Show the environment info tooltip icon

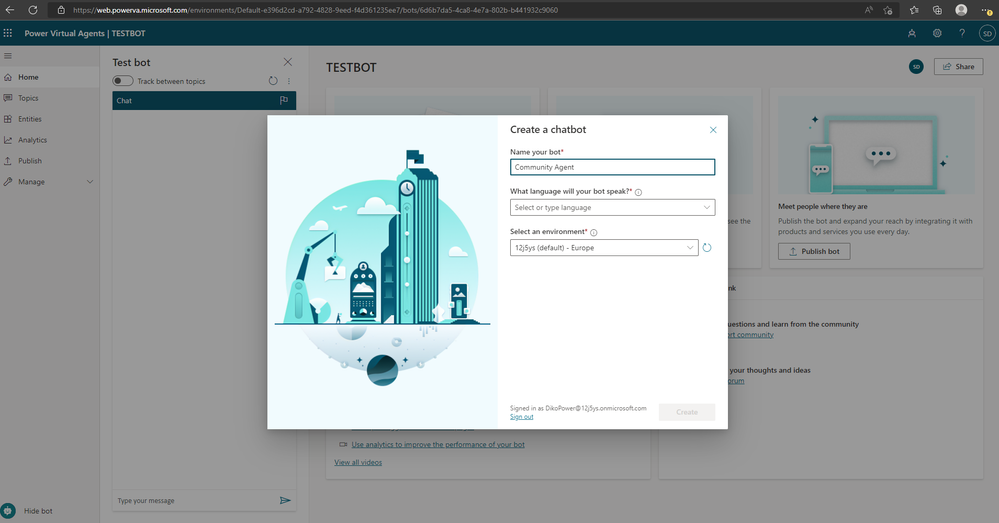594,233
